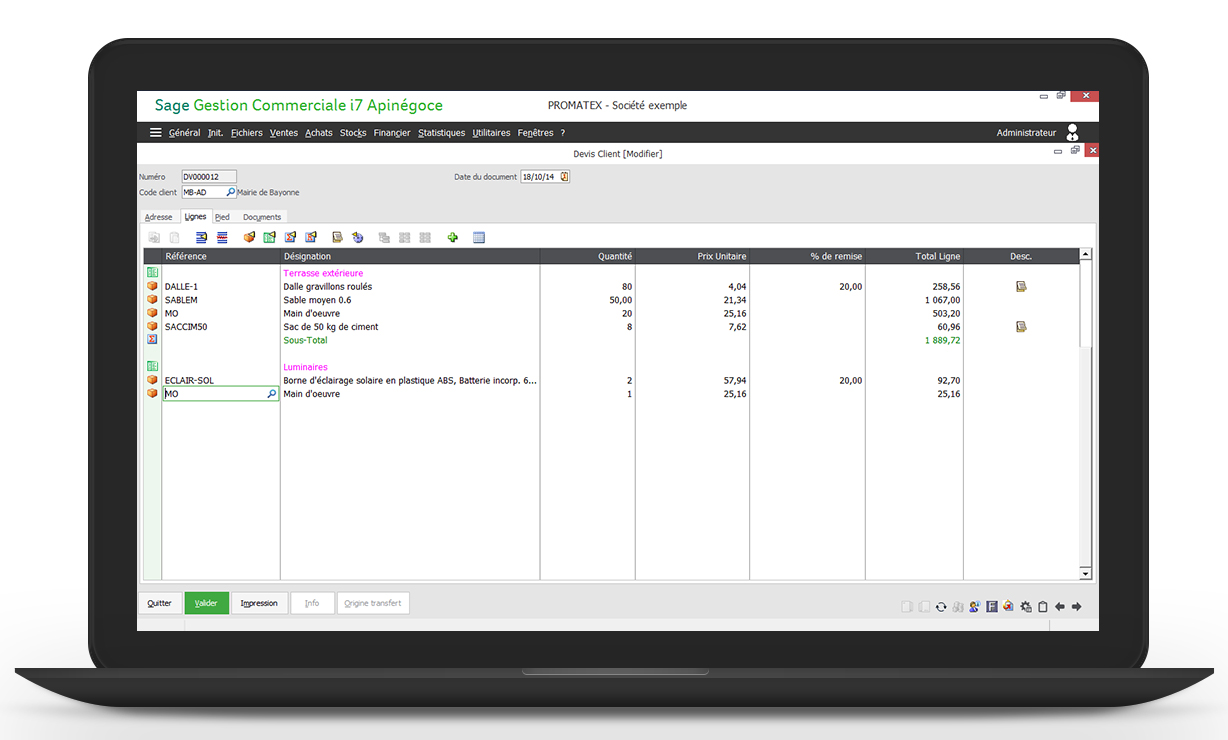1228x740 pixels.
Task: Open description note for DALLE-1 row
Action: pos(1021,286)
